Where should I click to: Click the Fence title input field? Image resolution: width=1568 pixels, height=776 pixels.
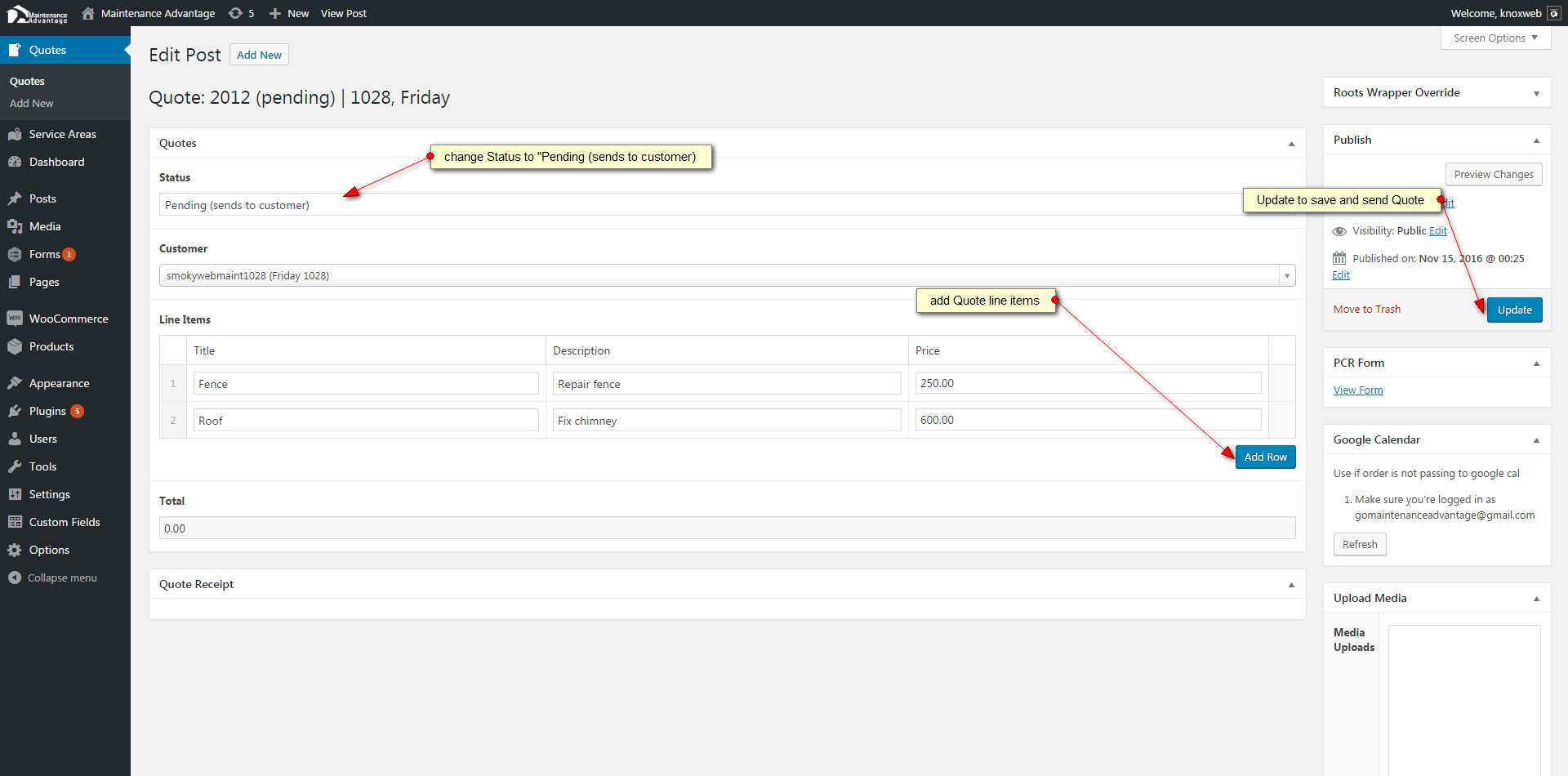[366, 384]
